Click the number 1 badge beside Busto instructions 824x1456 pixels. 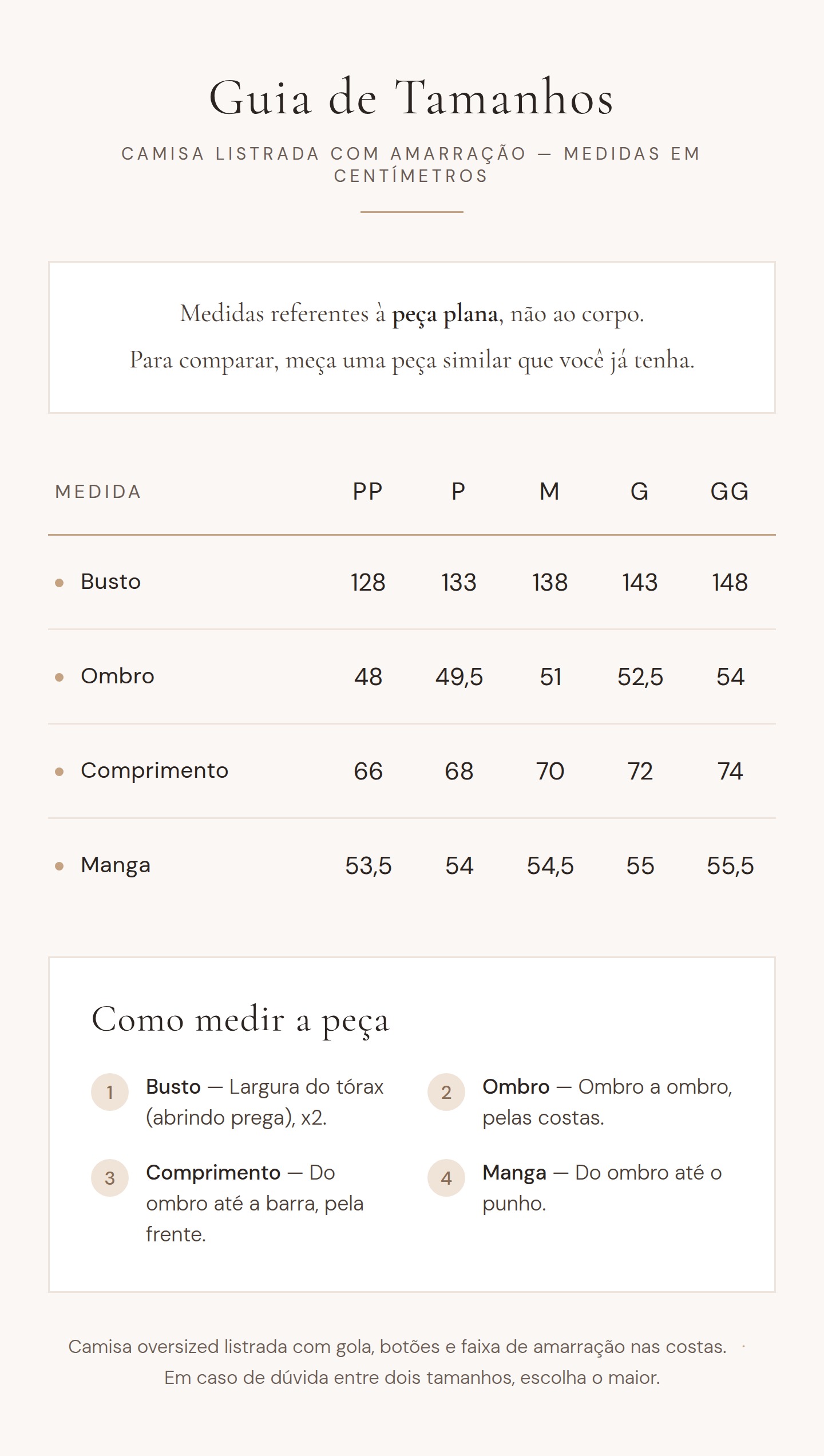[x=110, y=1092]
